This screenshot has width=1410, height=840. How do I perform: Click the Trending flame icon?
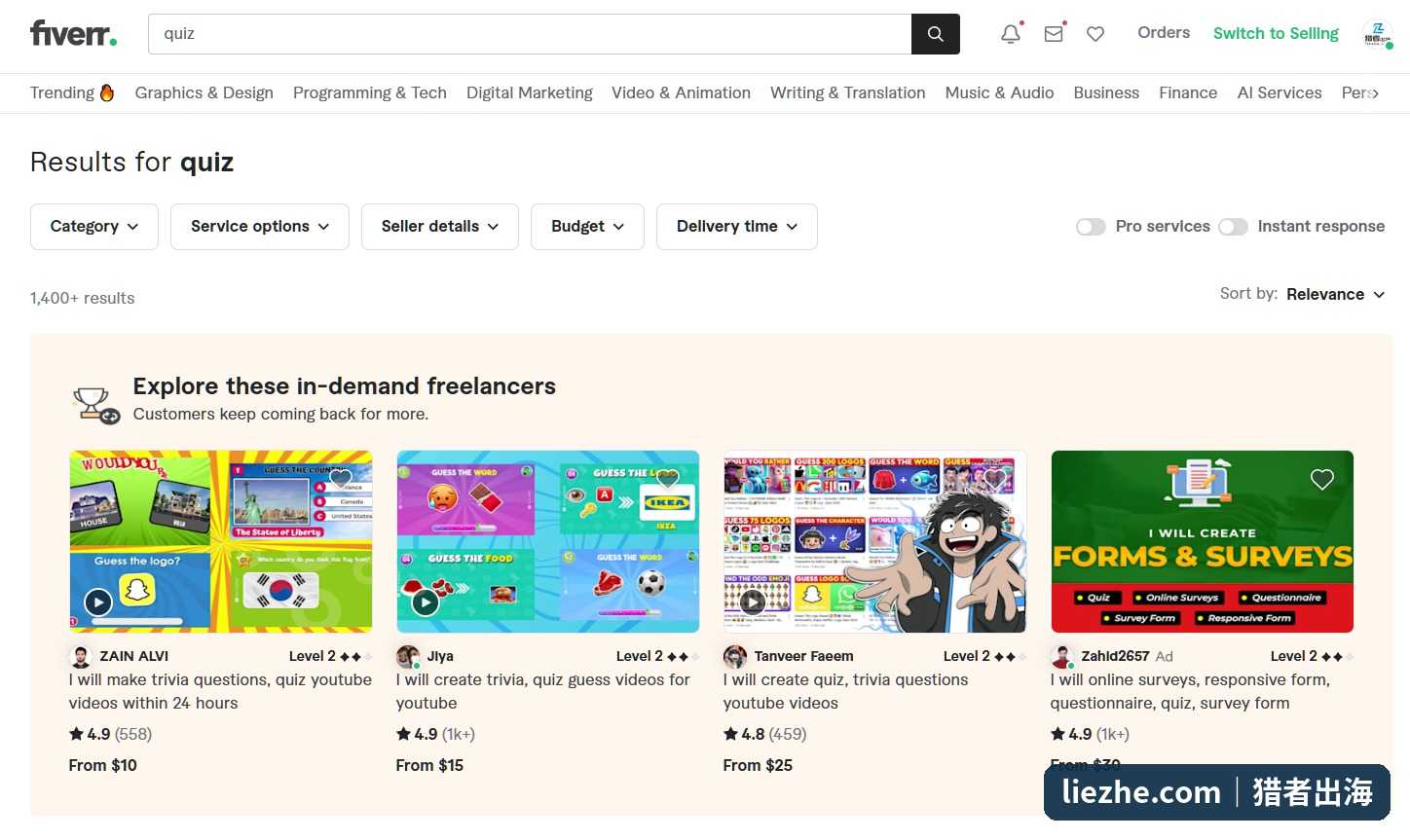[x=107, y=92]
